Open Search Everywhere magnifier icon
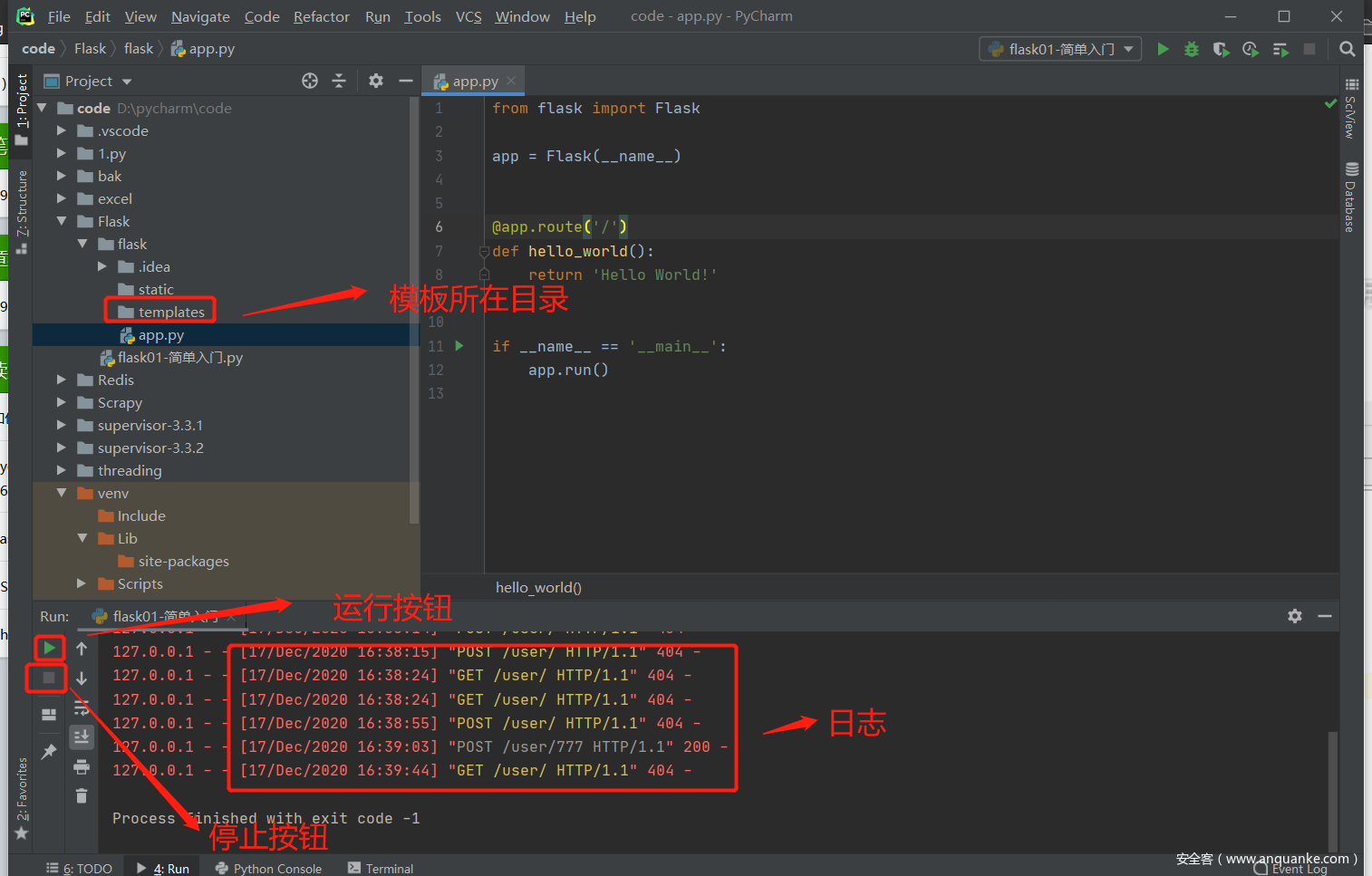Image resolution: width=1372 pixels, height=876 pixels. [x=1348, y=49]
